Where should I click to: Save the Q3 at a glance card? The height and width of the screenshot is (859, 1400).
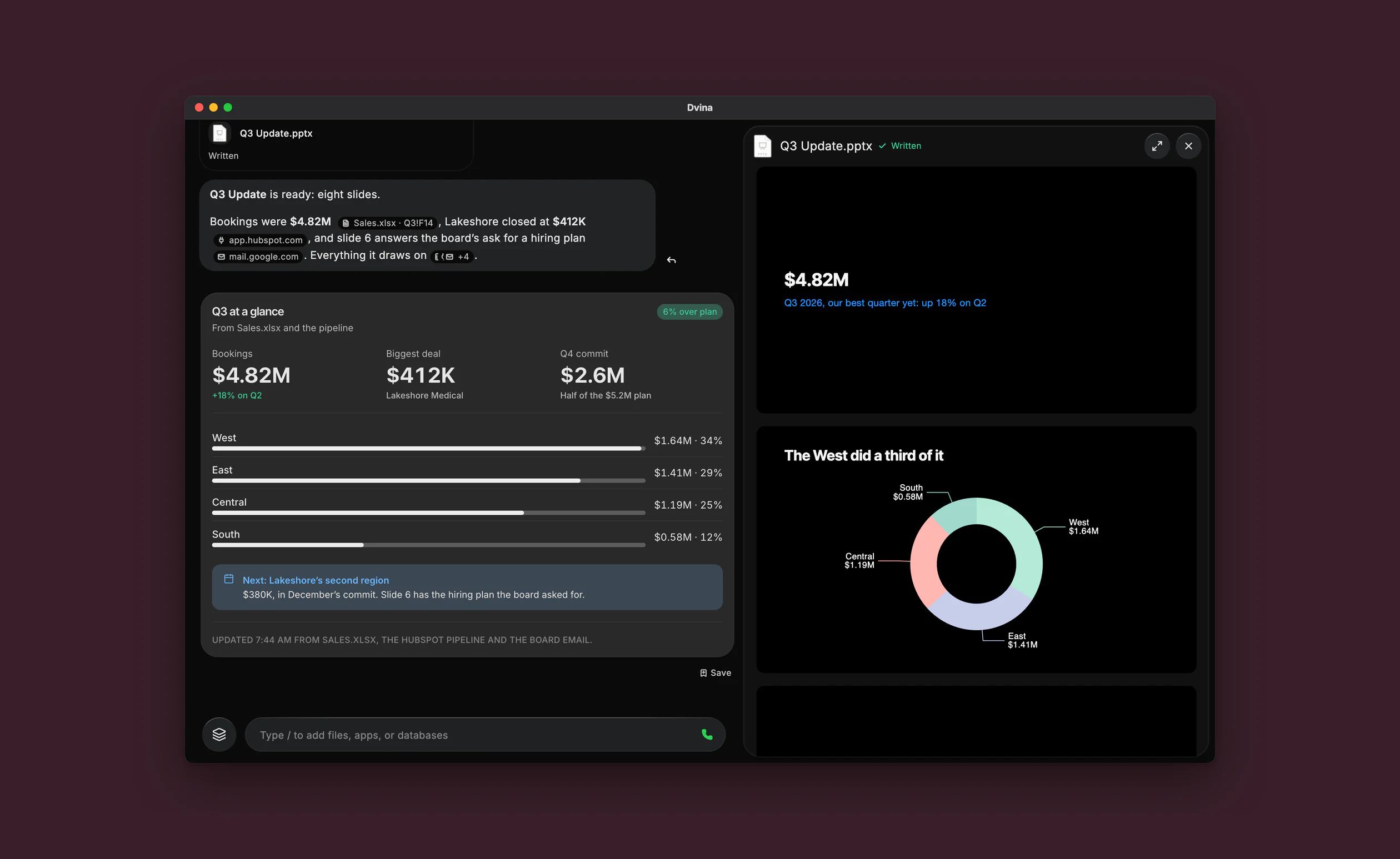[x=715, y=672]
